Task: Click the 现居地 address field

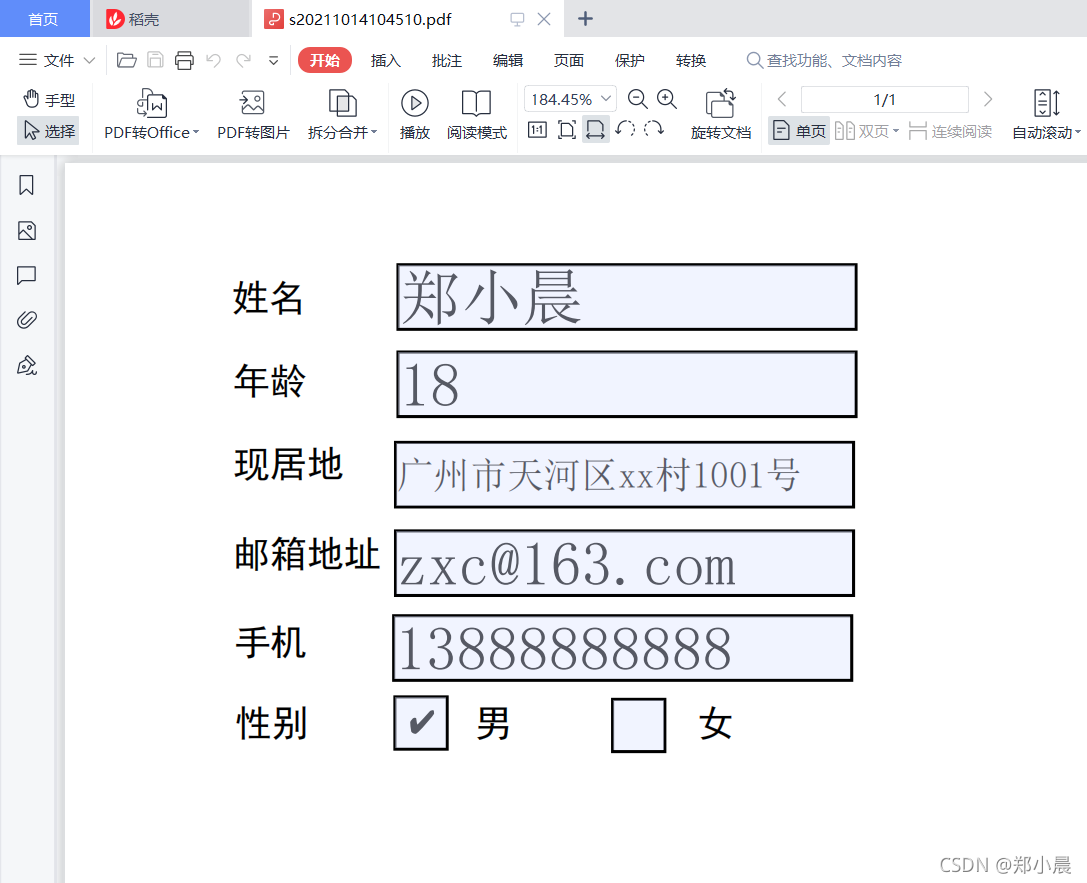Action: [624, 475]
